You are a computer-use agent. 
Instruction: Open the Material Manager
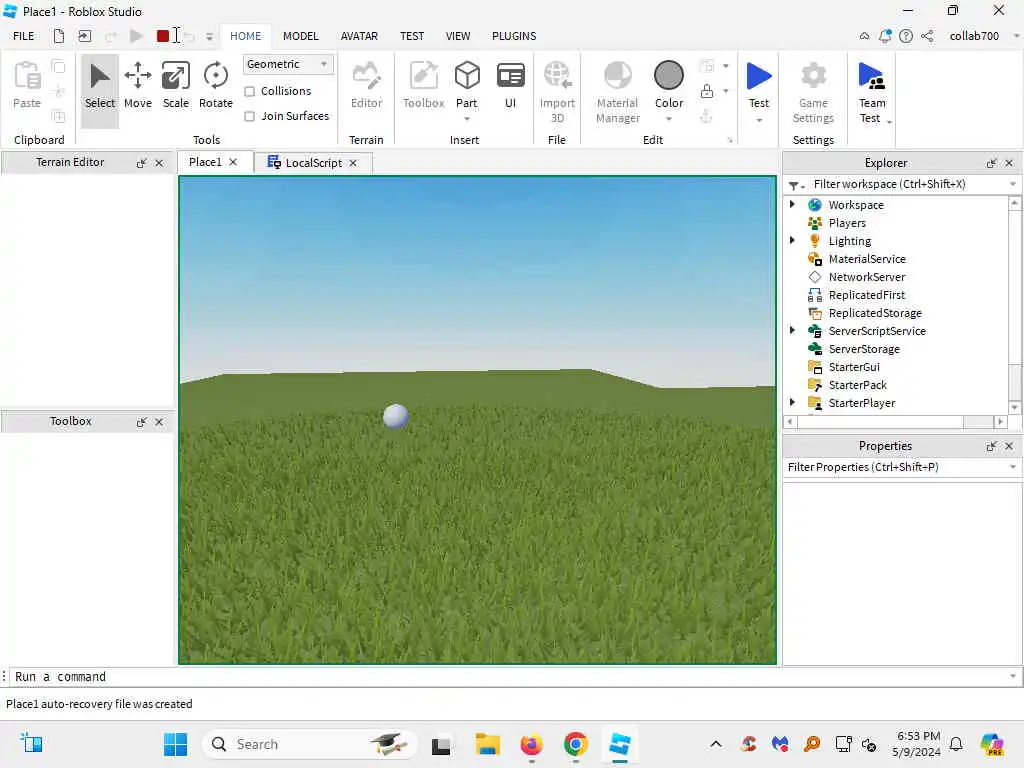point(618,91)
